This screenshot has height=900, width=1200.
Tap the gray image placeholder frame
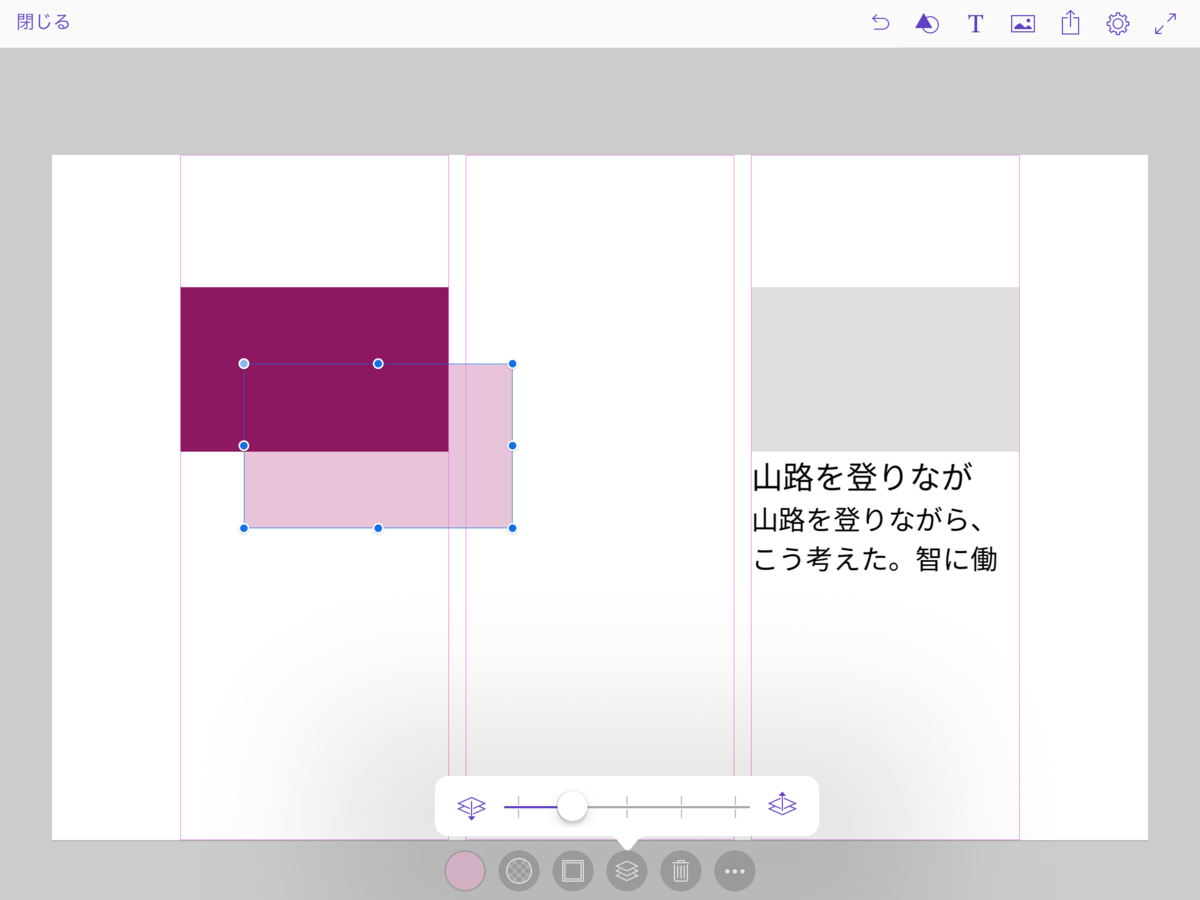[x=884, y=368]
